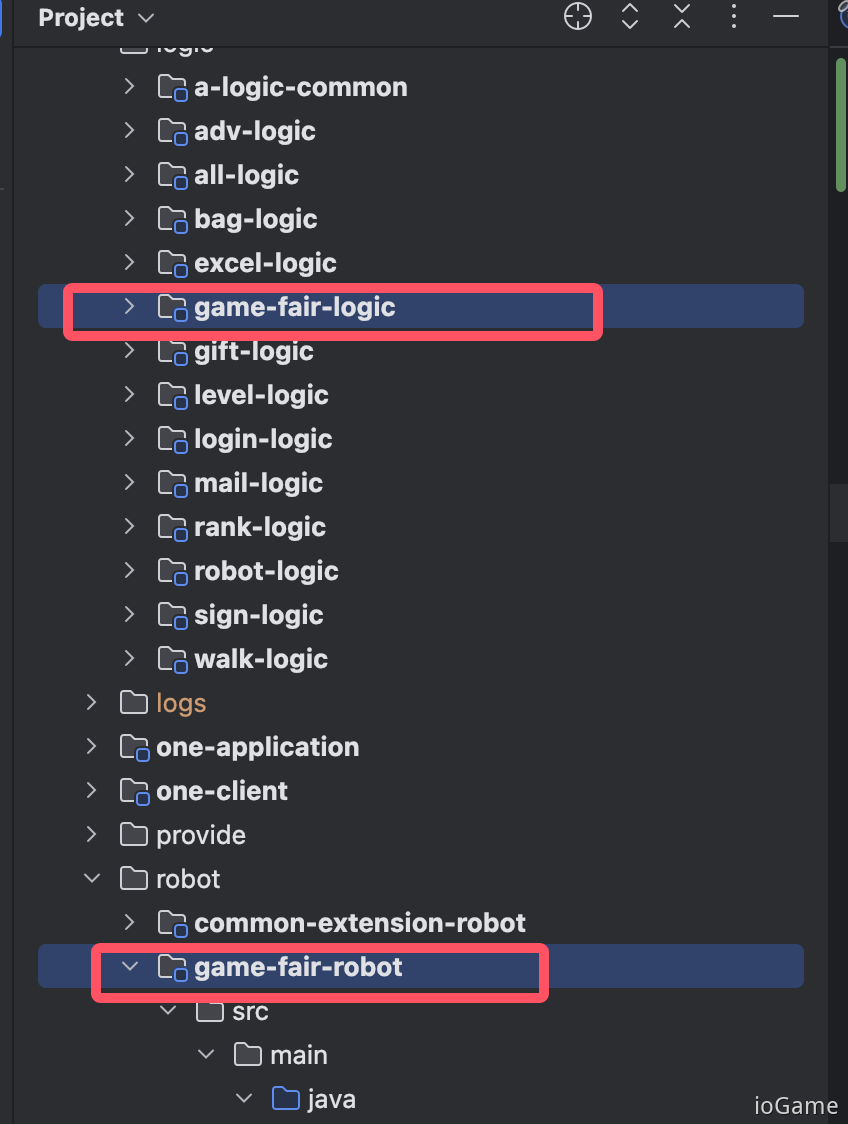The width and height of the screenshot is (848, 1124).
Task: Collapse the game-fair-robot module
Action: (x=129, y=967)
